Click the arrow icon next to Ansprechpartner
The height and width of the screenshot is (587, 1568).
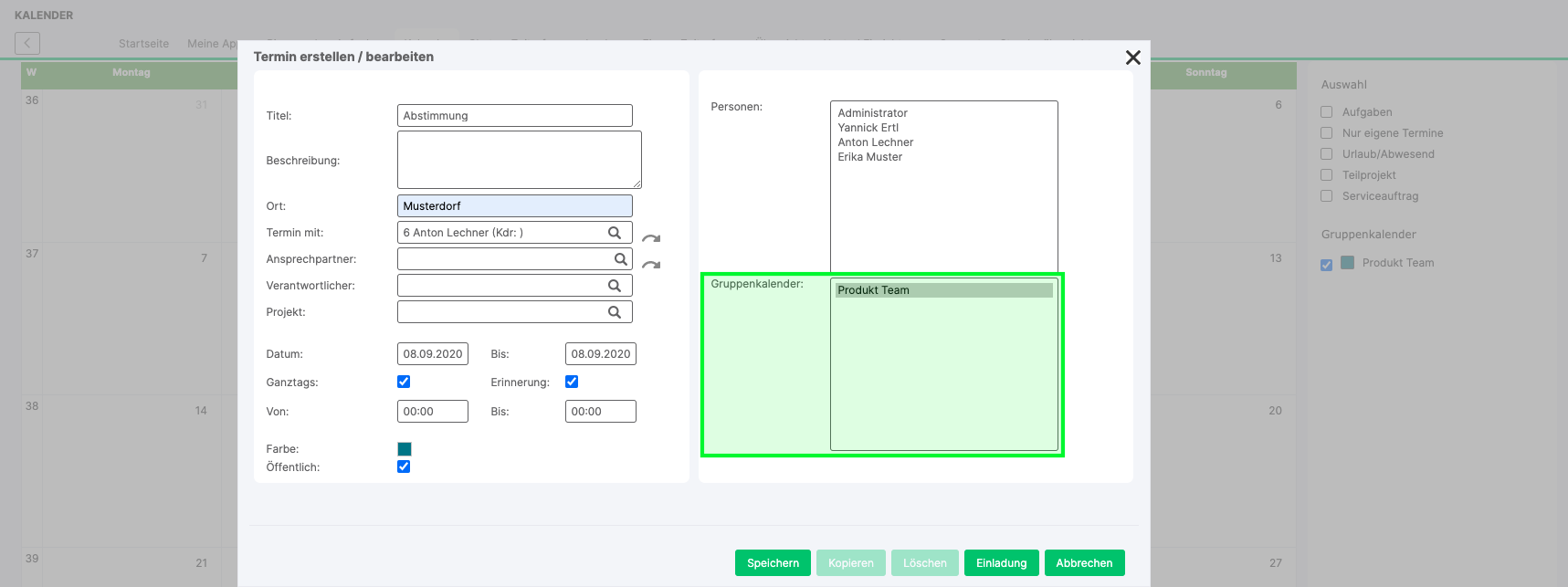(651, 265)
